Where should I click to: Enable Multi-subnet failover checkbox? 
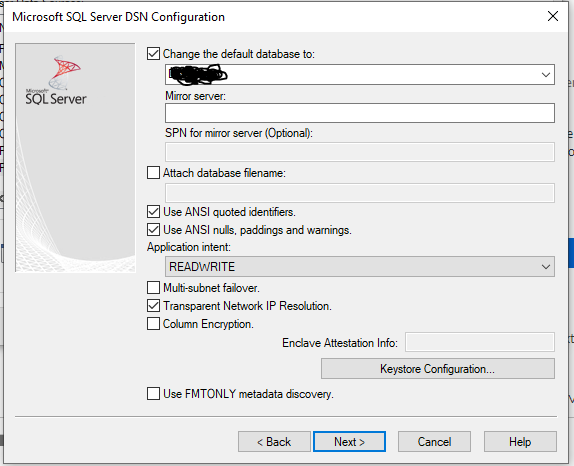pos(153,287)
